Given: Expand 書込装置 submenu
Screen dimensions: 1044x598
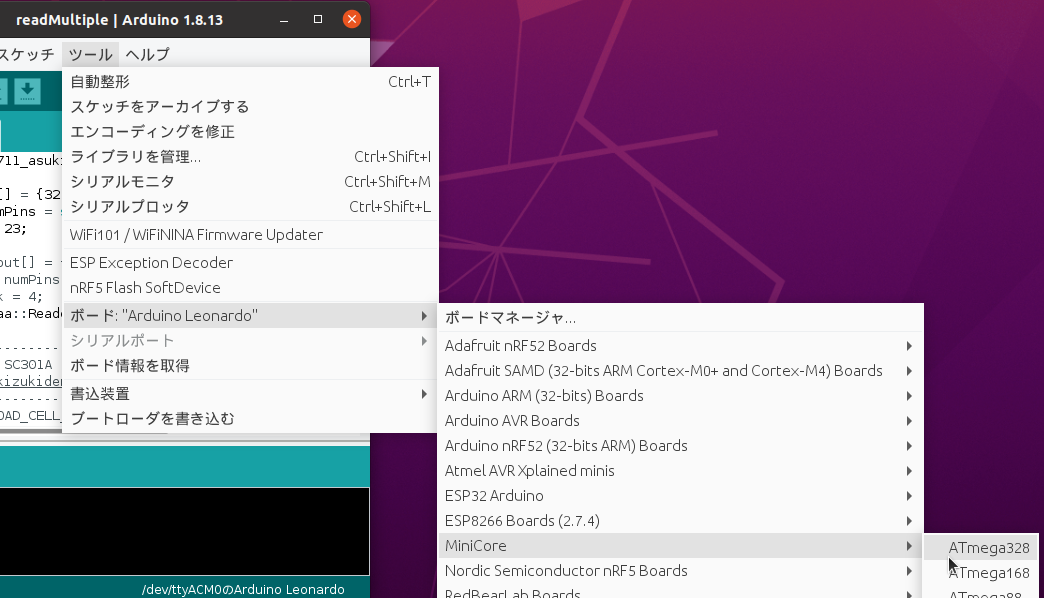Looking at the screenshot, I should tap(250, 394).
